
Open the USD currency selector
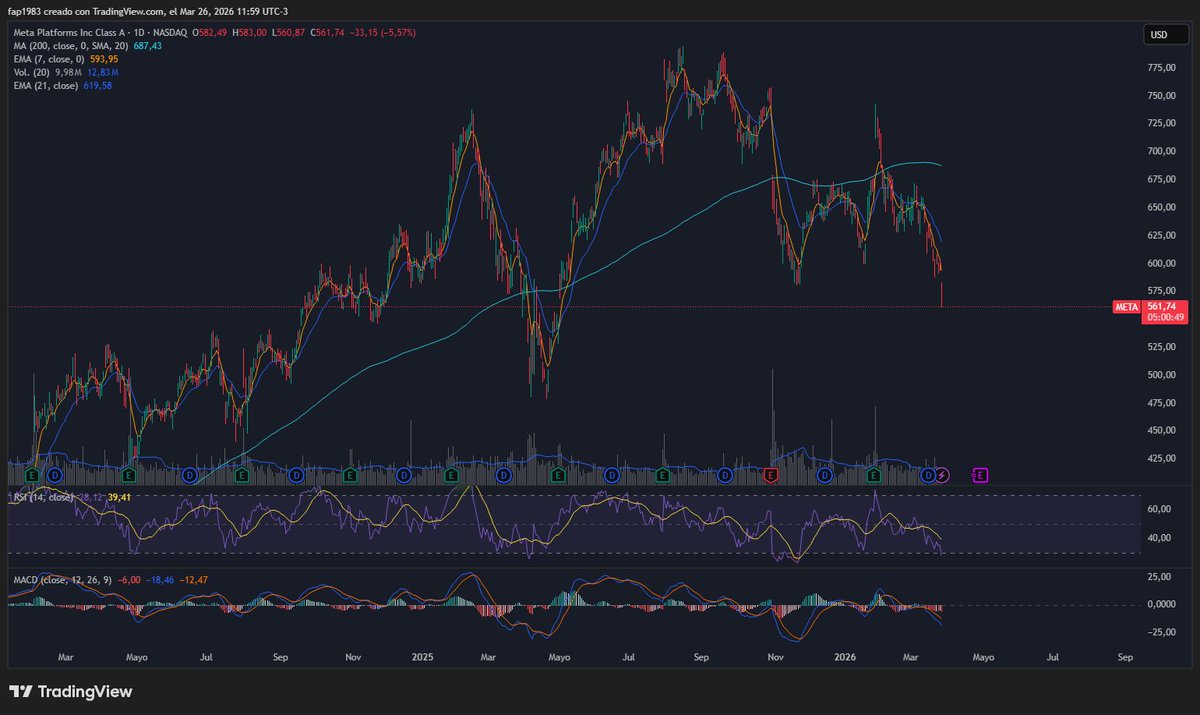tap(1165, 35)
